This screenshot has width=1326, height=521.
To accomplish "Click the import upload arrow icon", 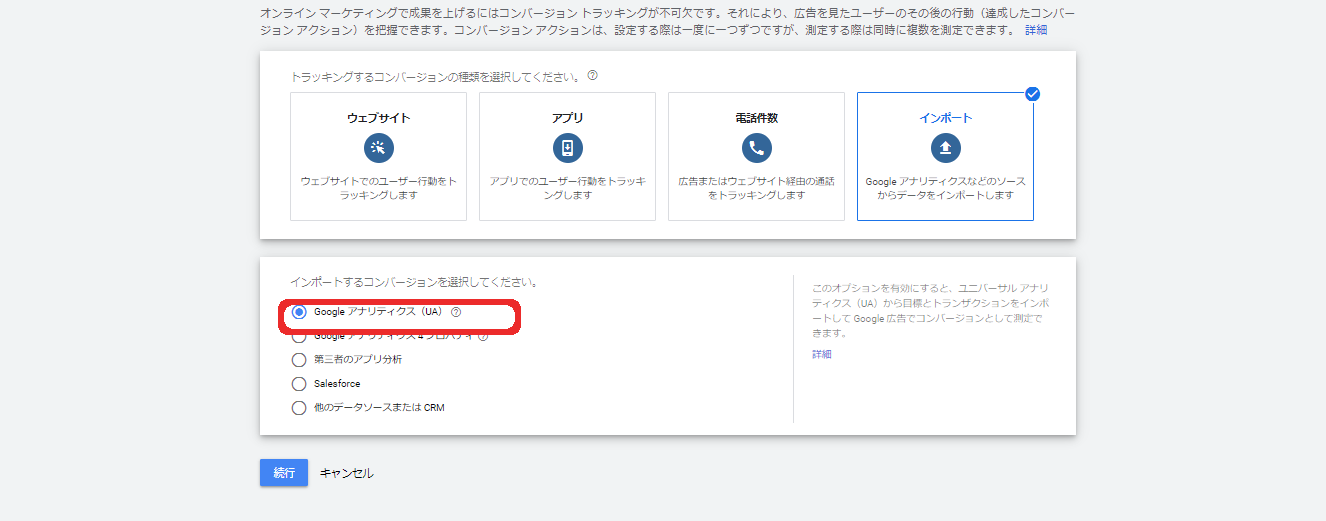I will pyautogui.click(x=945, y=149).
